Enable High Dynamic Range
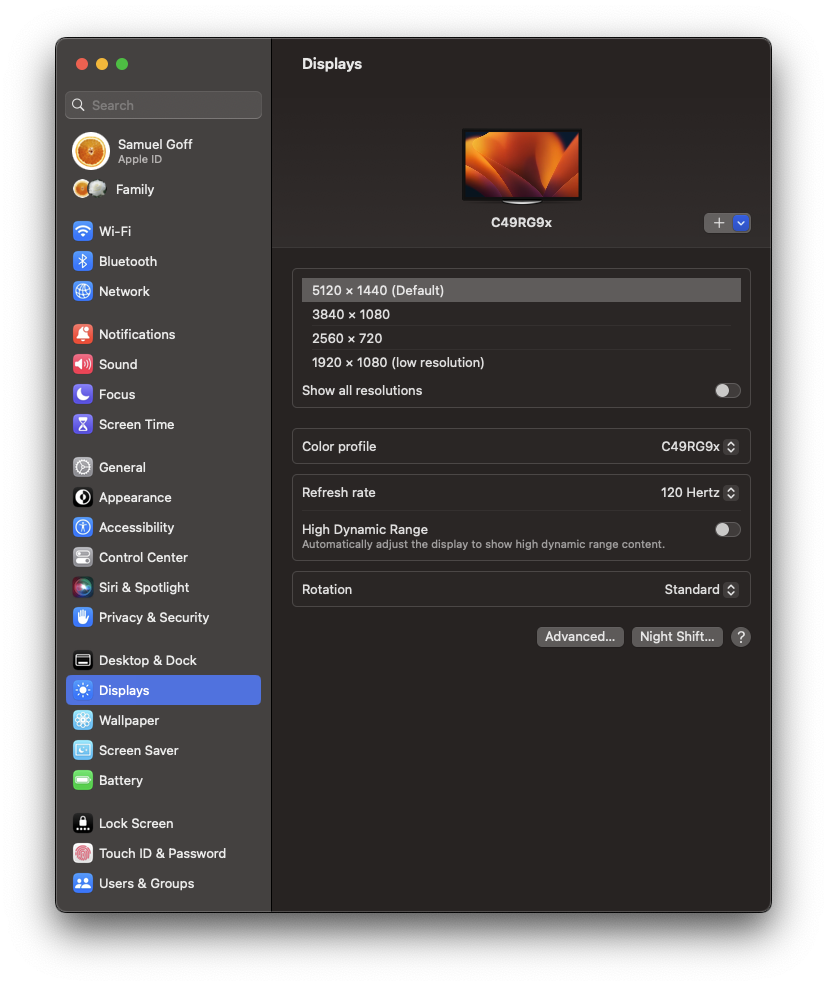This screenshot has height=986, width=827. click(x=727, y=529)
